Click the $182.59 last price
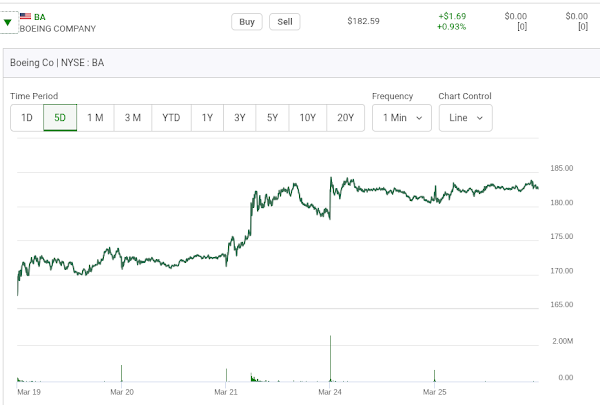 click(363, 22)
